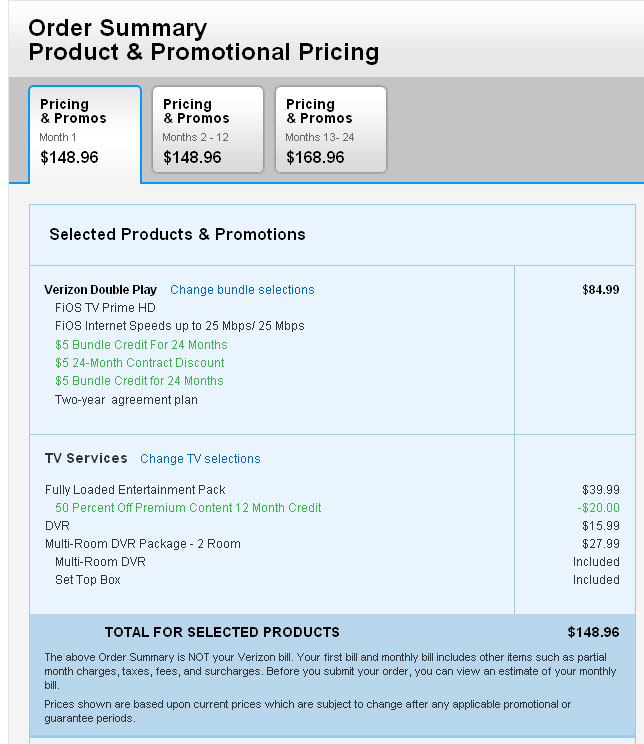Switch to the Months 2 - 12 pricing tab
This screenshot has height=744, width=644.
(x=207, y=130)
